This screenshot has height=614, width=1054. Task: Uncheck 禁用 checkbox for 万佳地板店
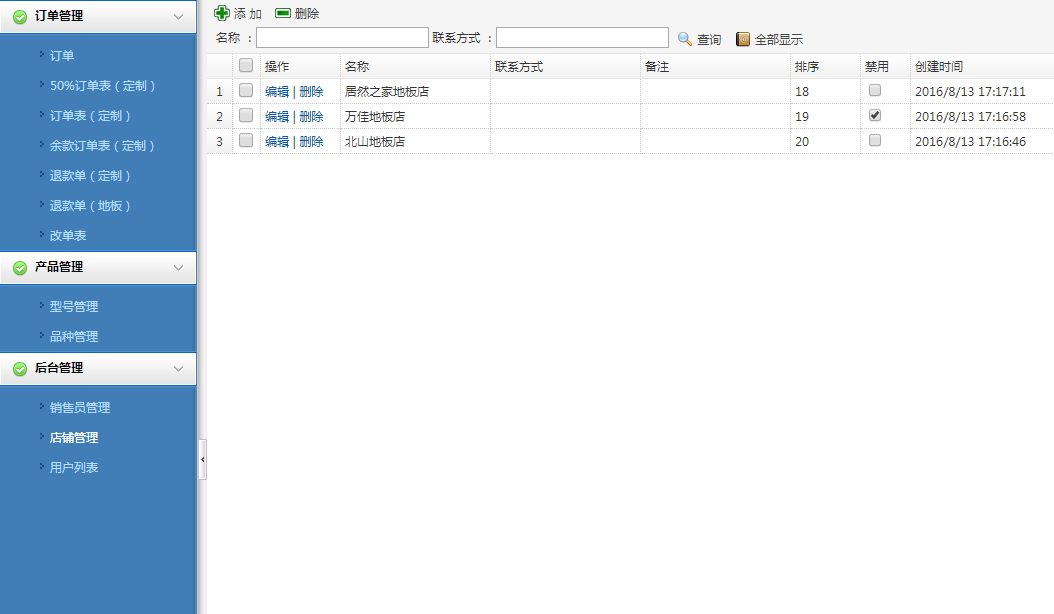[875, 116]
